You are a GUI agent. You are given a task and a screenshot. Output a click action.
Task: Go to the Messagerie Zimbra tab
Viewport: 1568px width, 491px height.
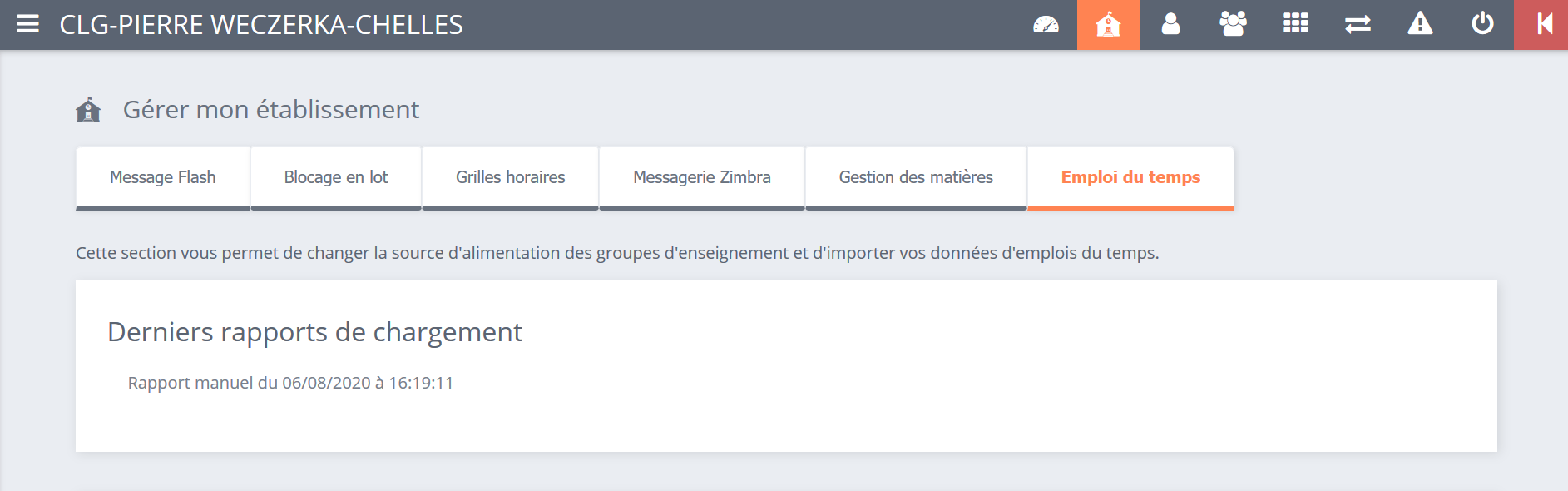[x=701, y=177]
